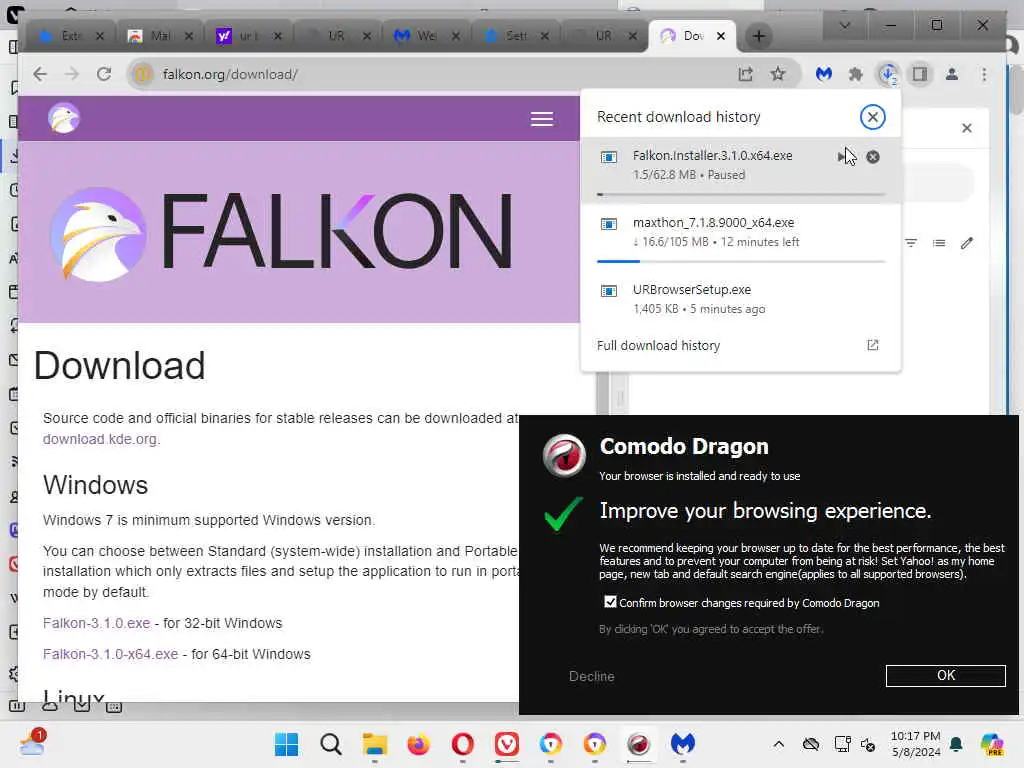
Task: Click the filter icon in background panel
Action: (x=910, y=243)
